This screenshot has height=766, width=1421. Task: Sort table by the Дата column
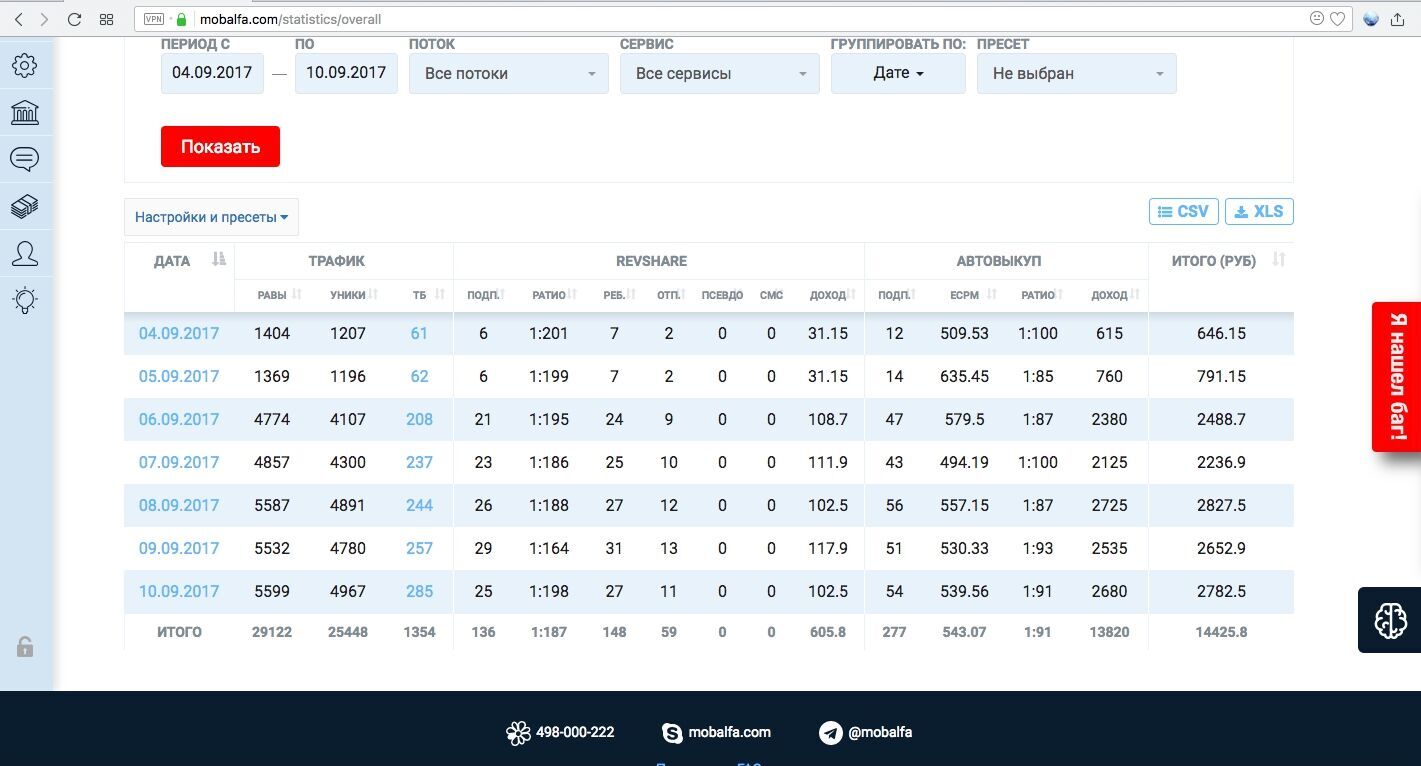(218, 260)
